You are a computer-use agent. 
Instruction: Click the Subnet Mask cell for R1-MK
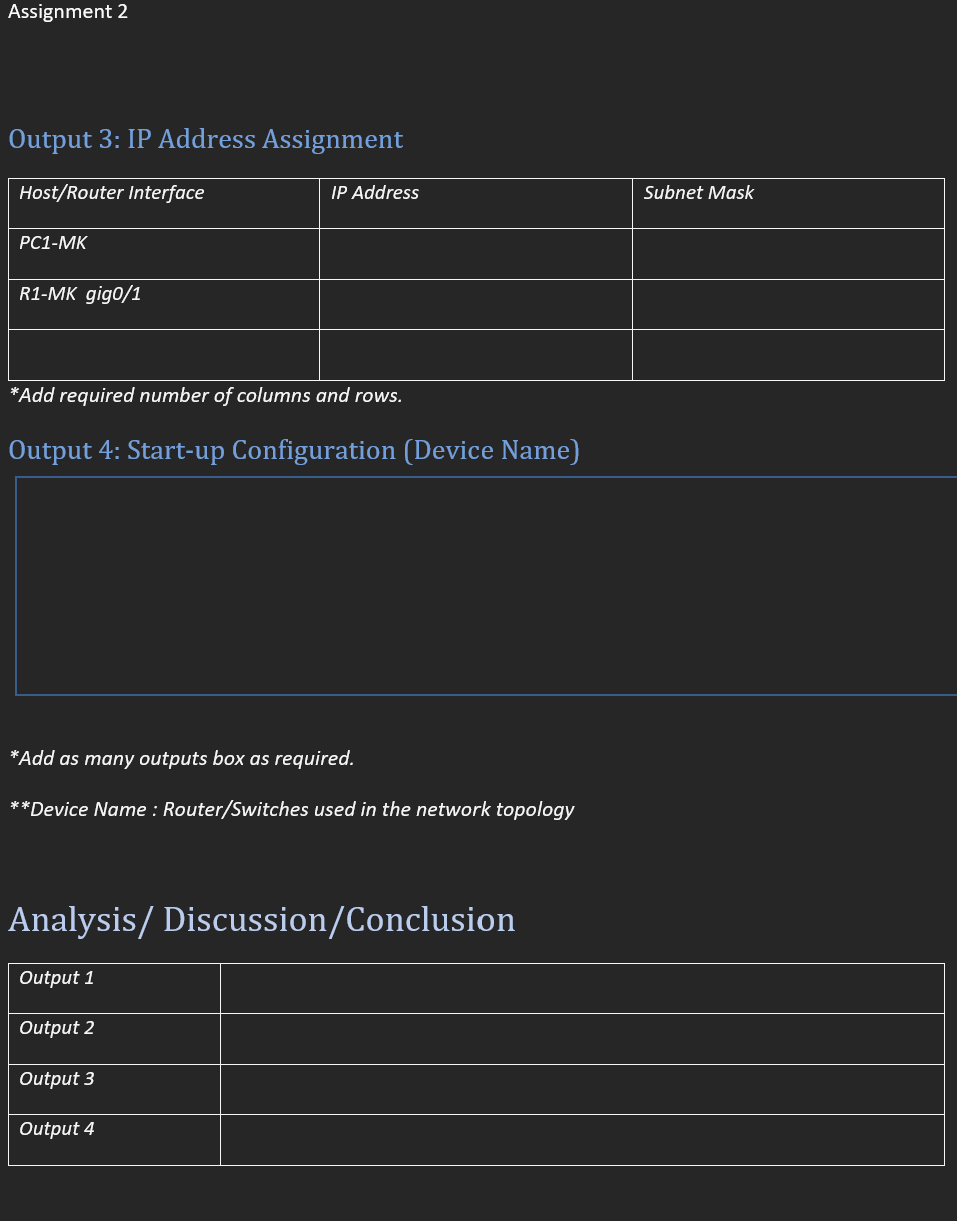[x=787, y=304]
